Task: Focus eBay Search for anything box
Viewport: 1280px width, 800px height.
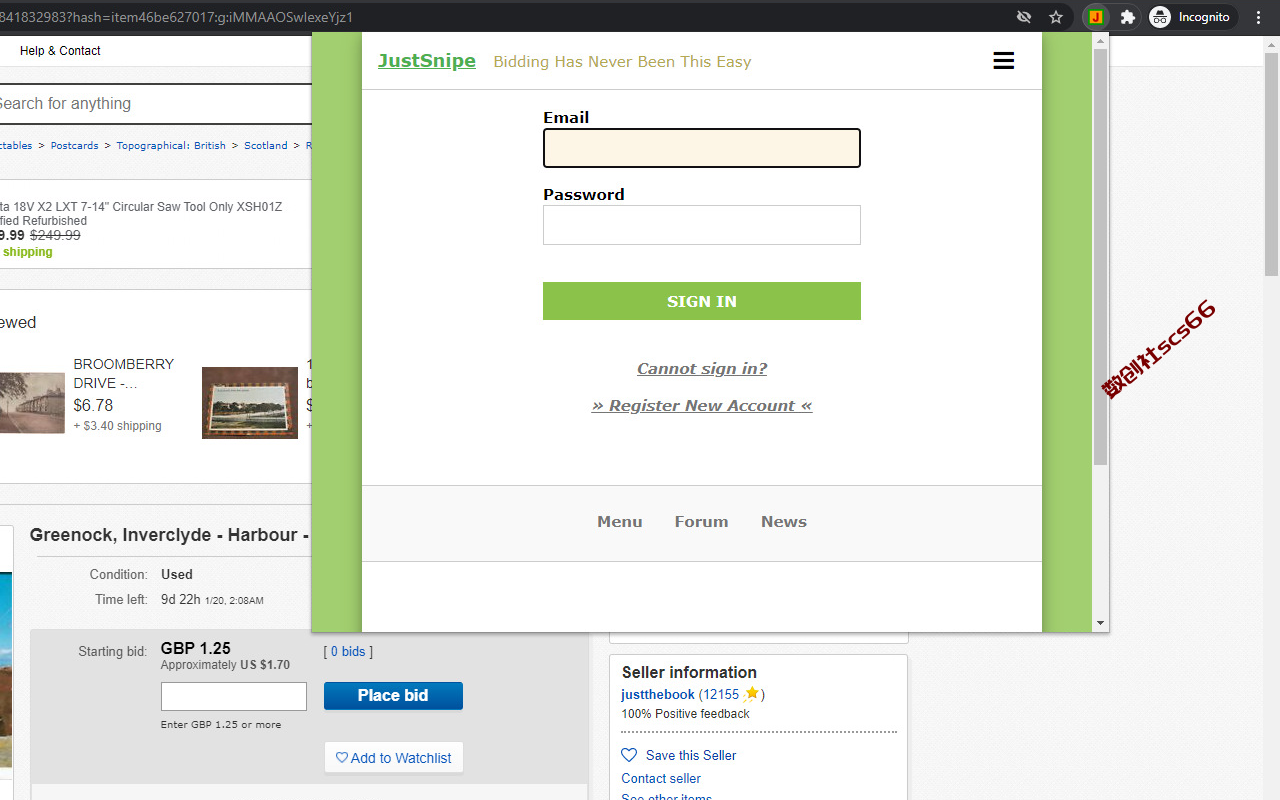Action: 155,104
